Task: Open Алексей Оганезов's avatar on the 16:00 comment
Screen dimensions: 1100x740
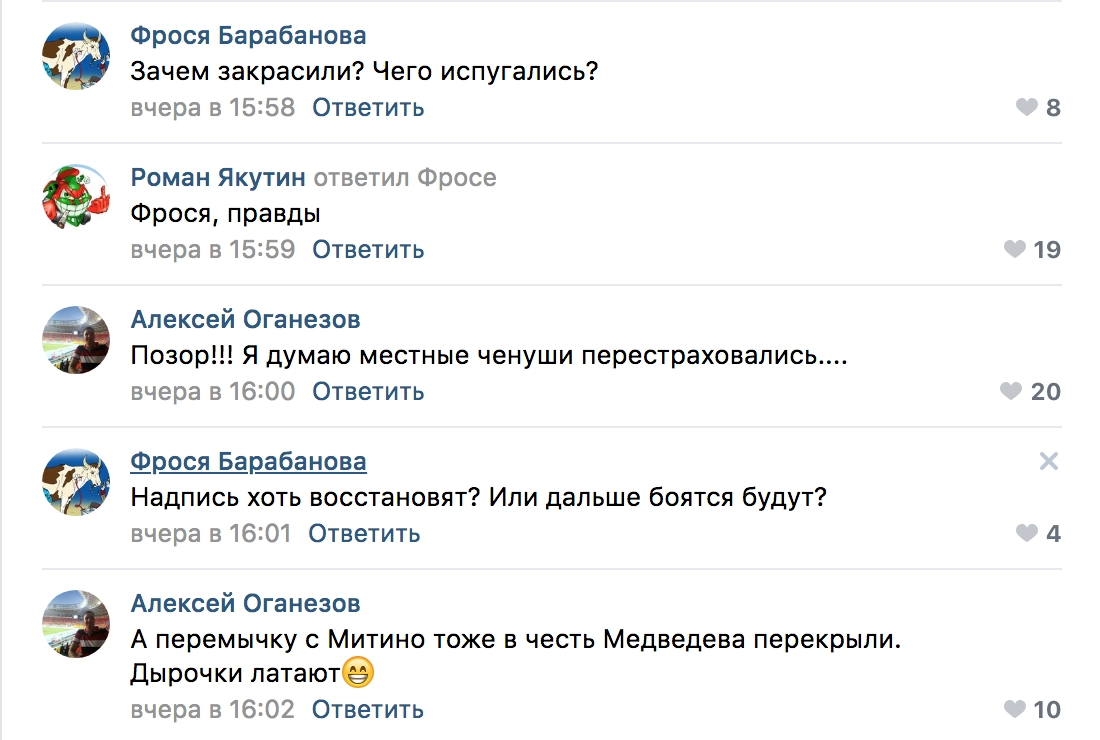Action: tap(76, 340)
